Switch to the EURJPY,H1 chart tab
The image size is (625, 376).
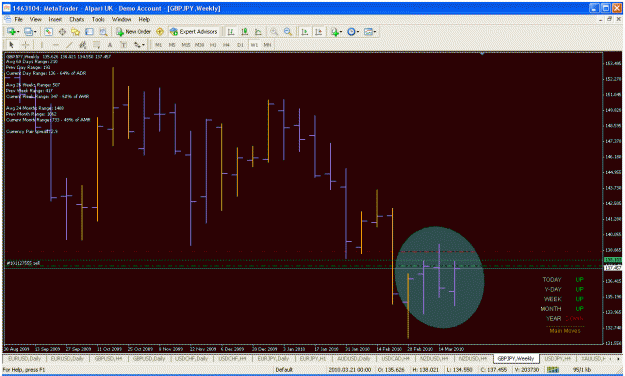pos(313,359)
